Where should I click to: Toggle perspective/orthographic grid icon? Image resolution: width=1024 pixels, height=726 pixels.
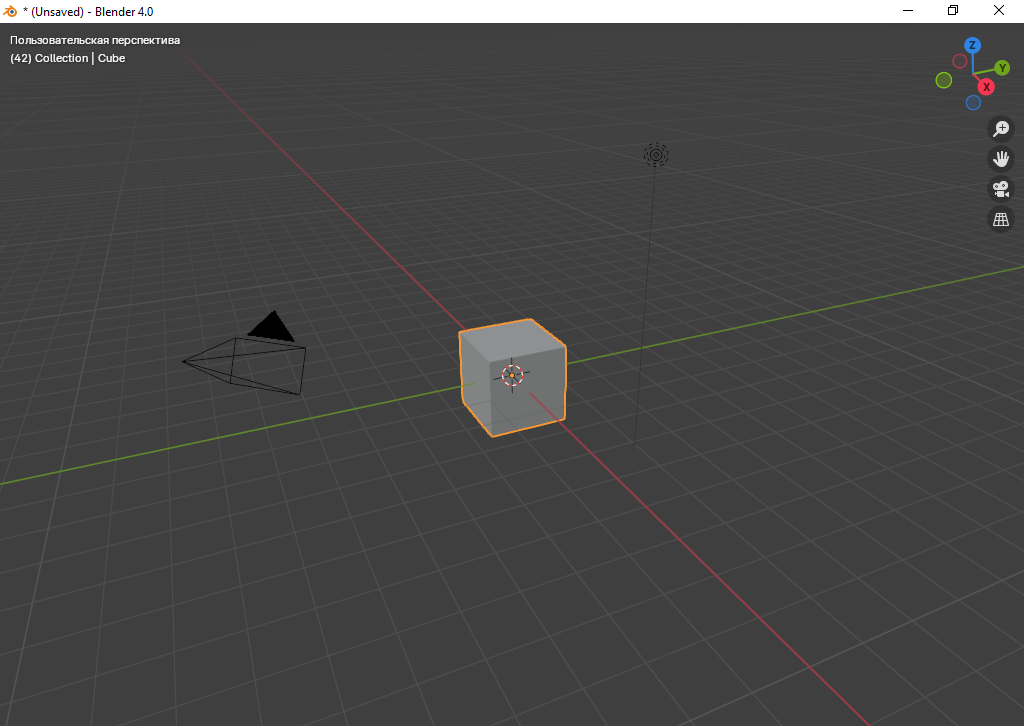click(1000, 219)
